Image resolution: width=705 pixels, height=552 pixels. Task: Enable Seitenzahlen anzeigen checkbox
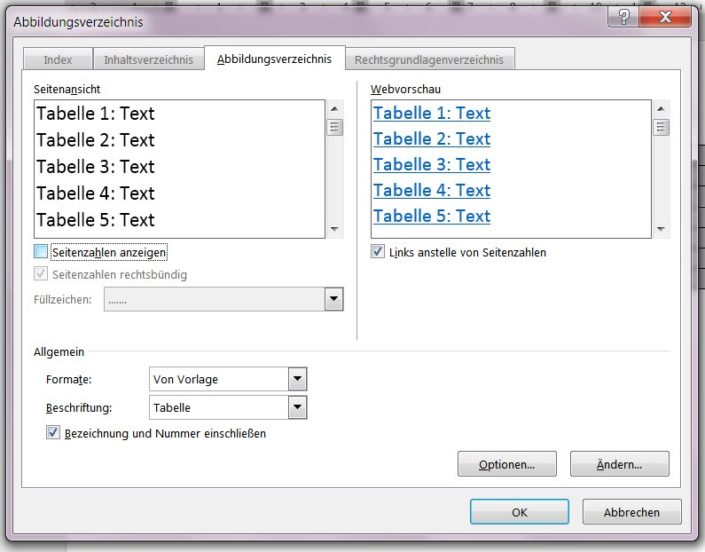tap(40, 251)
